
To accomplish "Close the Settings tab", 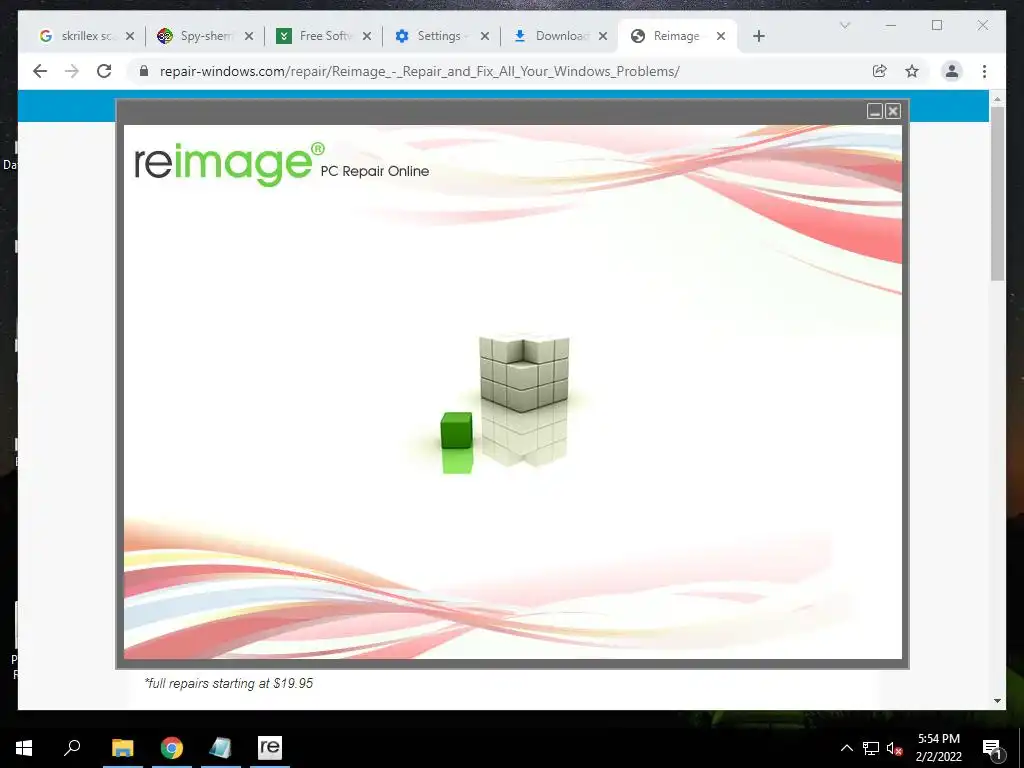I will 485,37.
